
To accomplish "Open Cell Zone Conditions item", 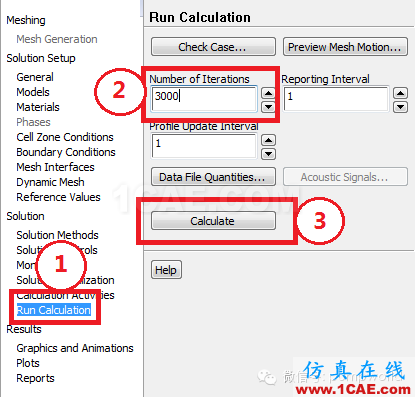I will point(65,137).
